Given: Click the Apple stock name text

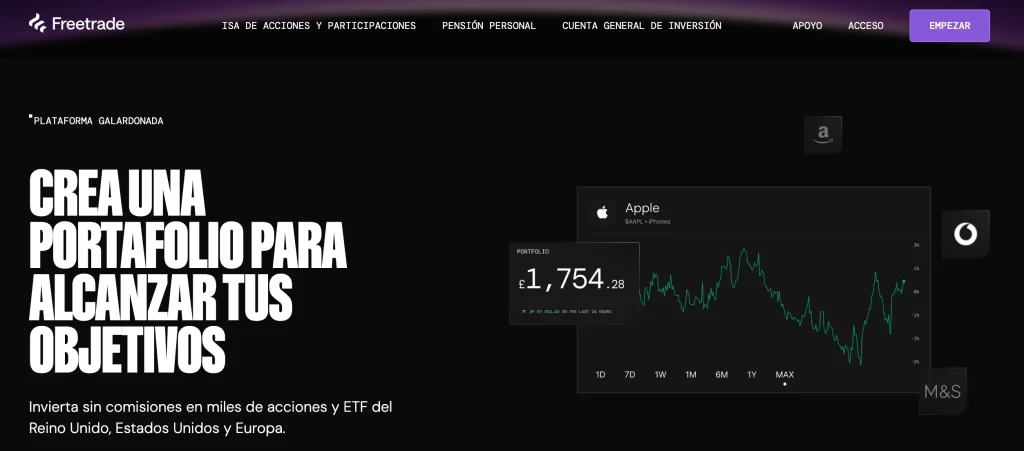Looking at the screenshot, I should [x=642, y=208].
